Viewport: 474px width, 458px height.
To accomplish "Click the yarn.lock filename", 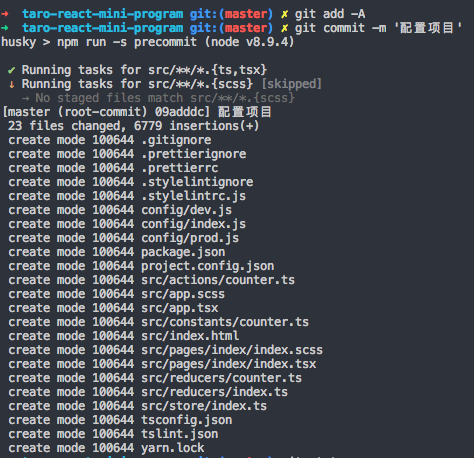I will tap(173, 448).
